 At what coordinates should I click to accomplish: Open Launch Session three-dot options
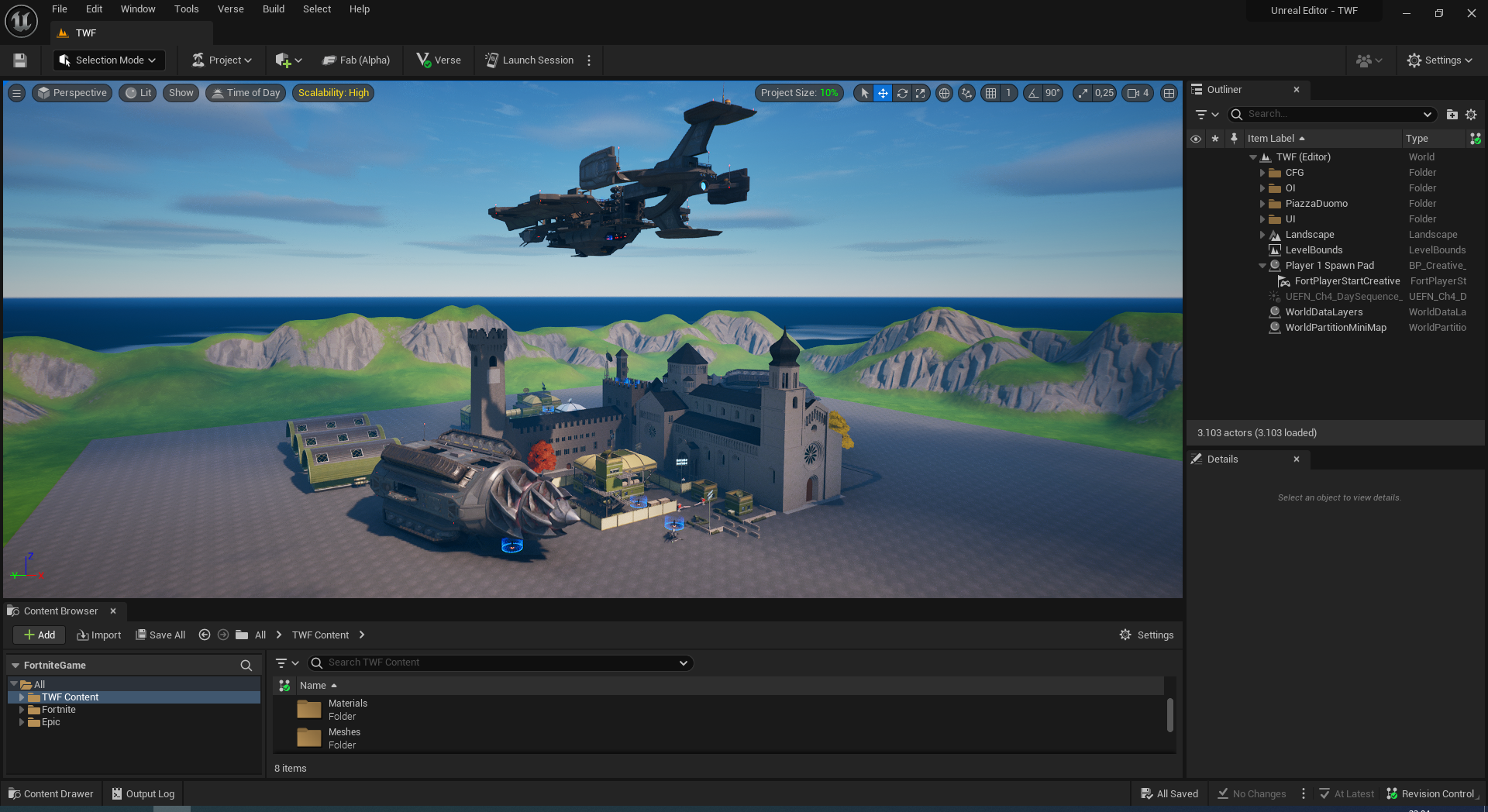coord(589,60)
